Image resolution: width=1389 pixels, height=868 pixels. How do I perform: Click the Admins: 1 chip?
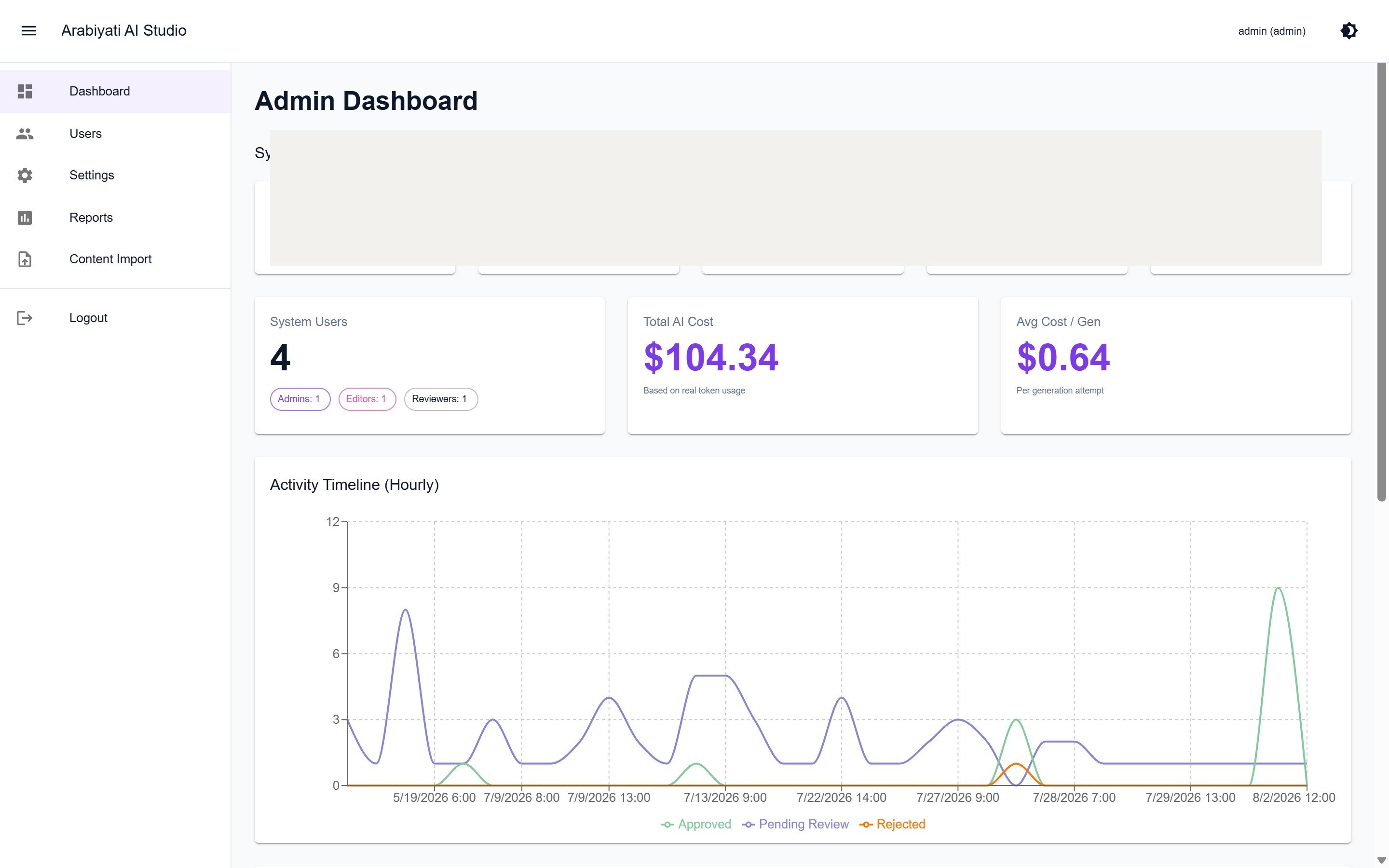click(x=300, y=399)
